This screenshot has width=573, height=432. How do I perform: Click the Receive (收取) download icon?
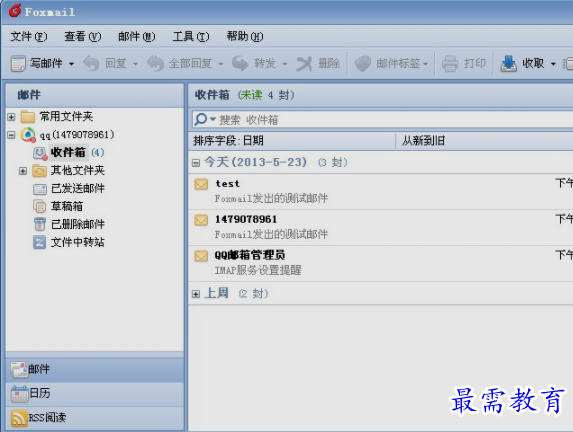[x=508, y=64]
